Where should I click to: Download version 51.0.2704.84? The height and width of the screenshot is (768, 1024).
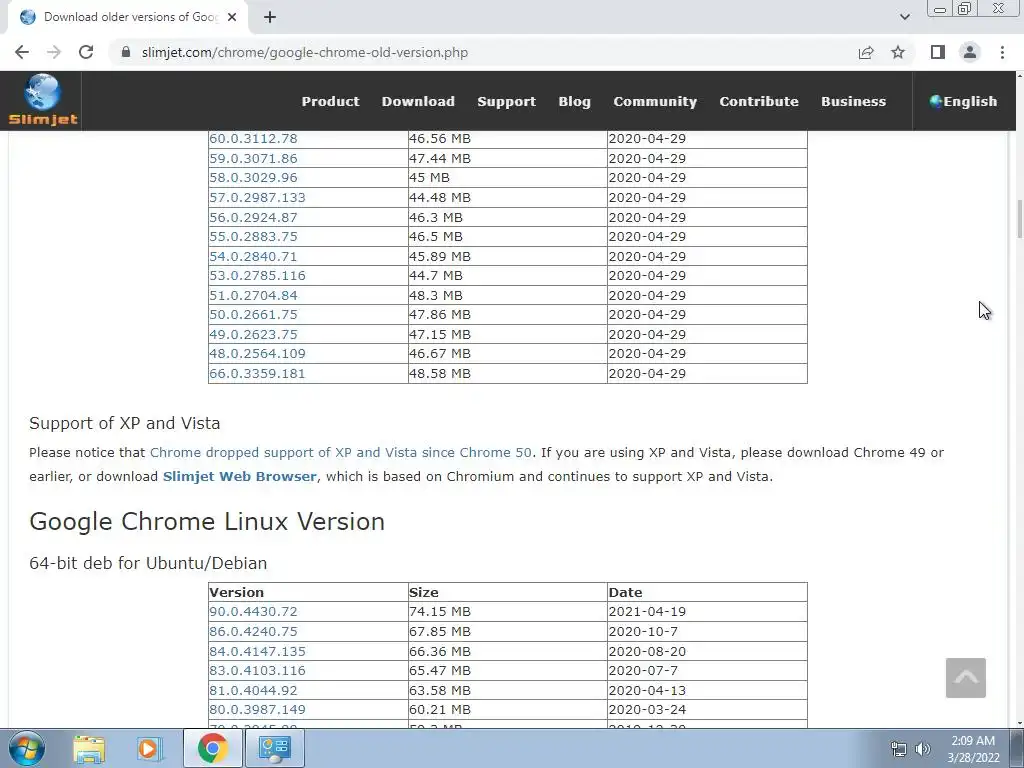point(253,295)
